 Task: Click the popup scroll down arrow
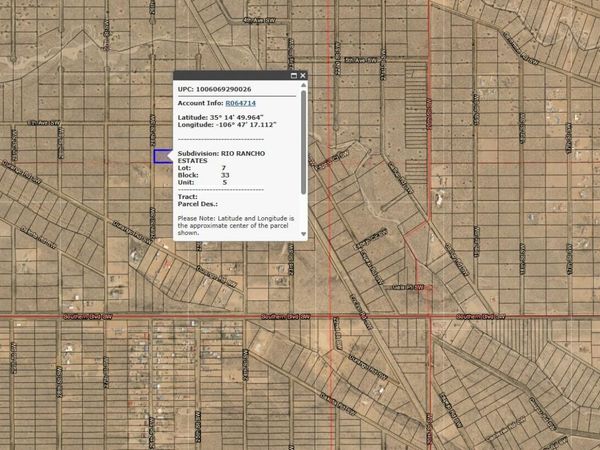(303, 234)
